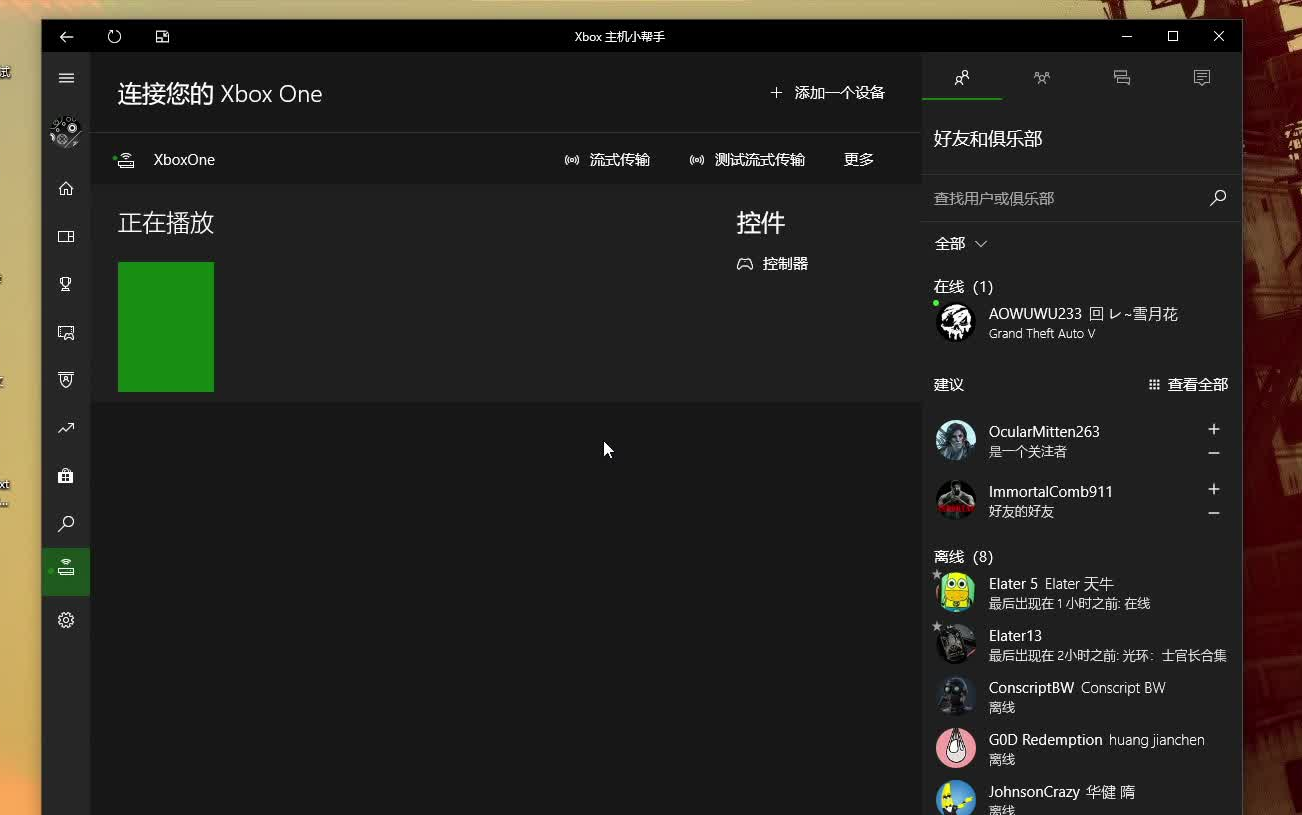The image size is (1302, 815).
Task: Click the search magnifier in sidebar
Action: pyautogui.click(x=66, y=524)
